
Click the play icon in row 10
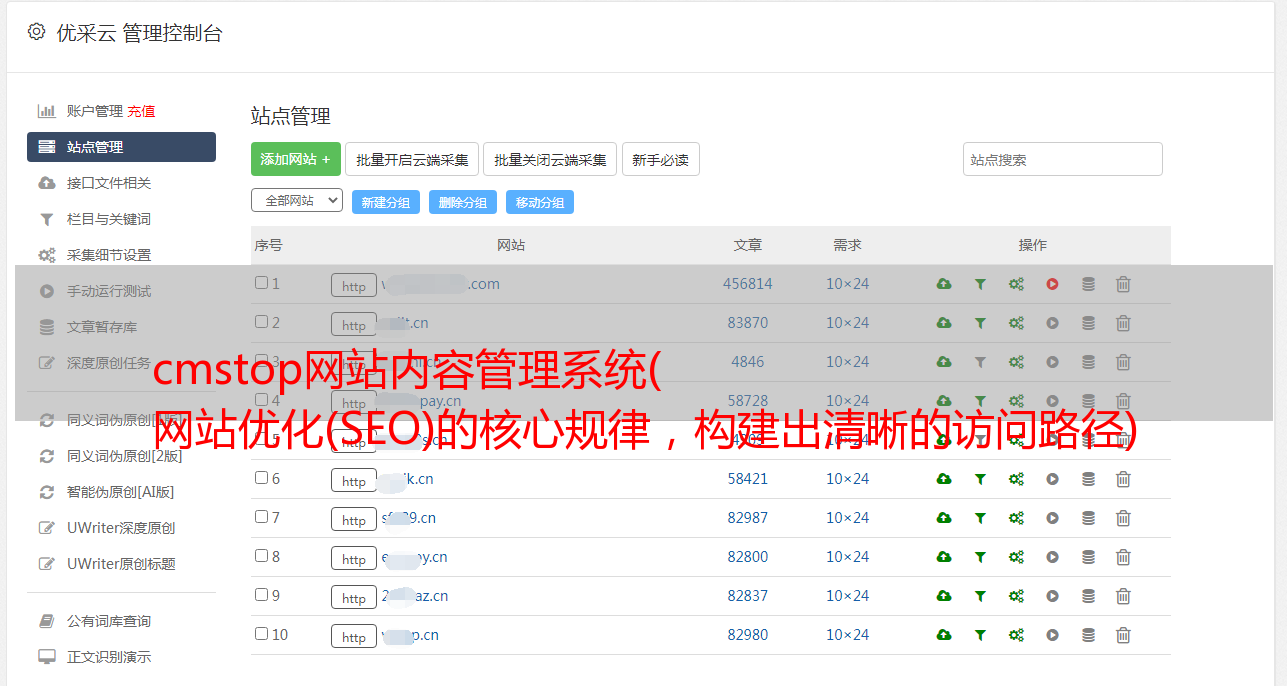[1052, 635]
